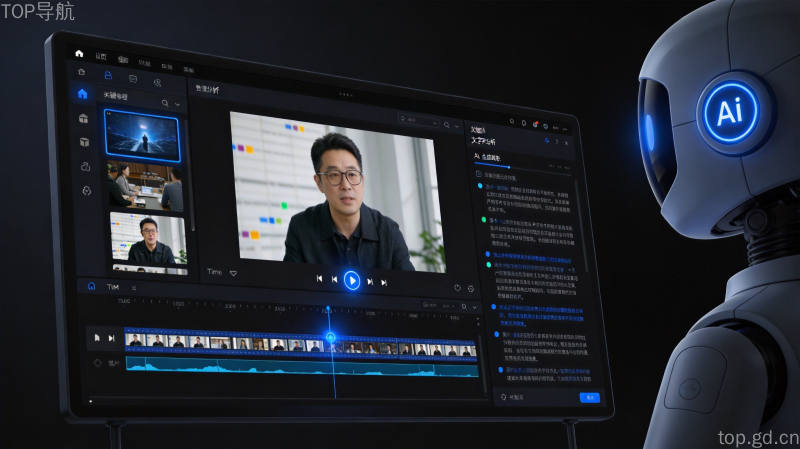
Task: Select the interview man thumbnail in the media list
Action: pos(148,238)
